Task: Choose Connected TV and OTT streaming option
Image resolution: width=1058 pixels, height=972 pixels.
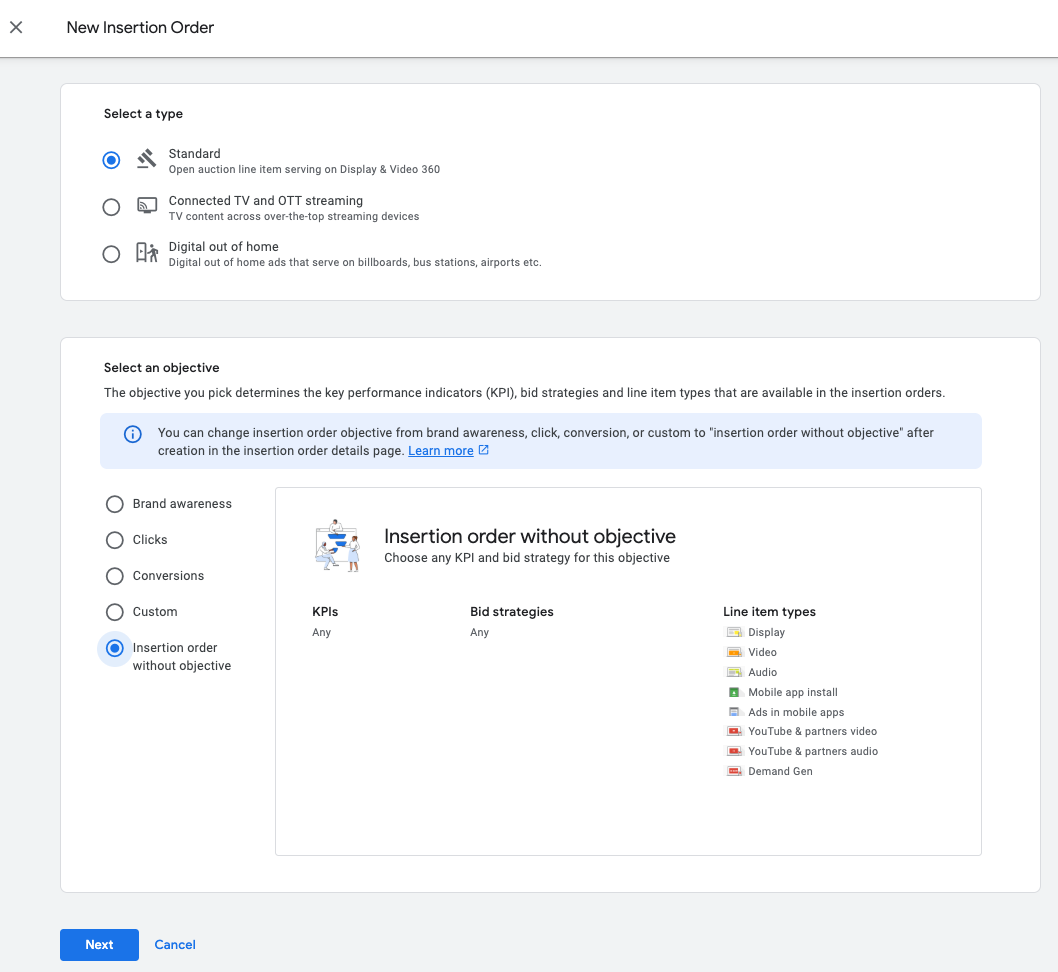Action: pyautogui.click(x=112, y=207)
